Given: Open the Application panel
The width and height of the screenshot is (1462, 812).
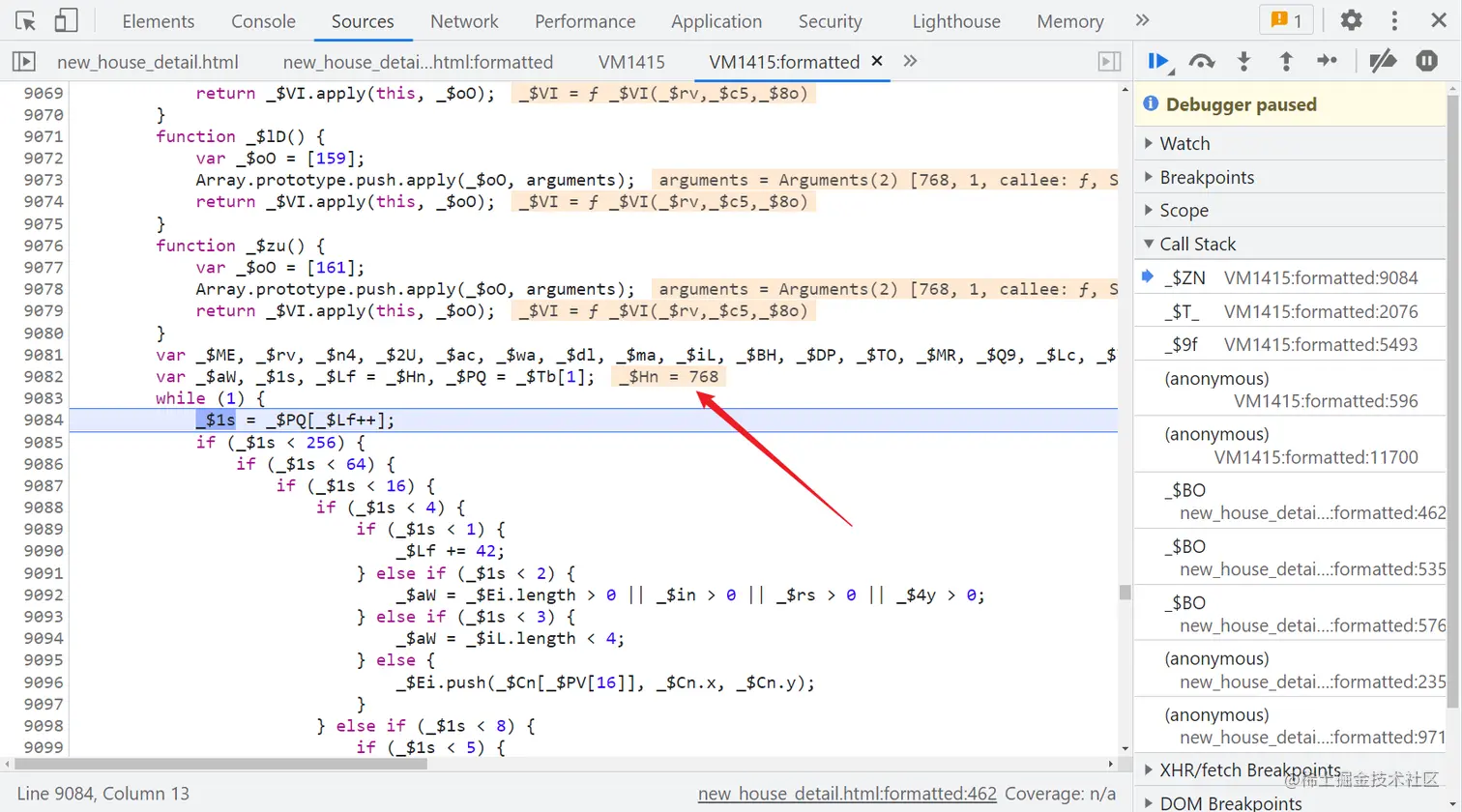Looking at the screenshot, I should coord(716,21).
